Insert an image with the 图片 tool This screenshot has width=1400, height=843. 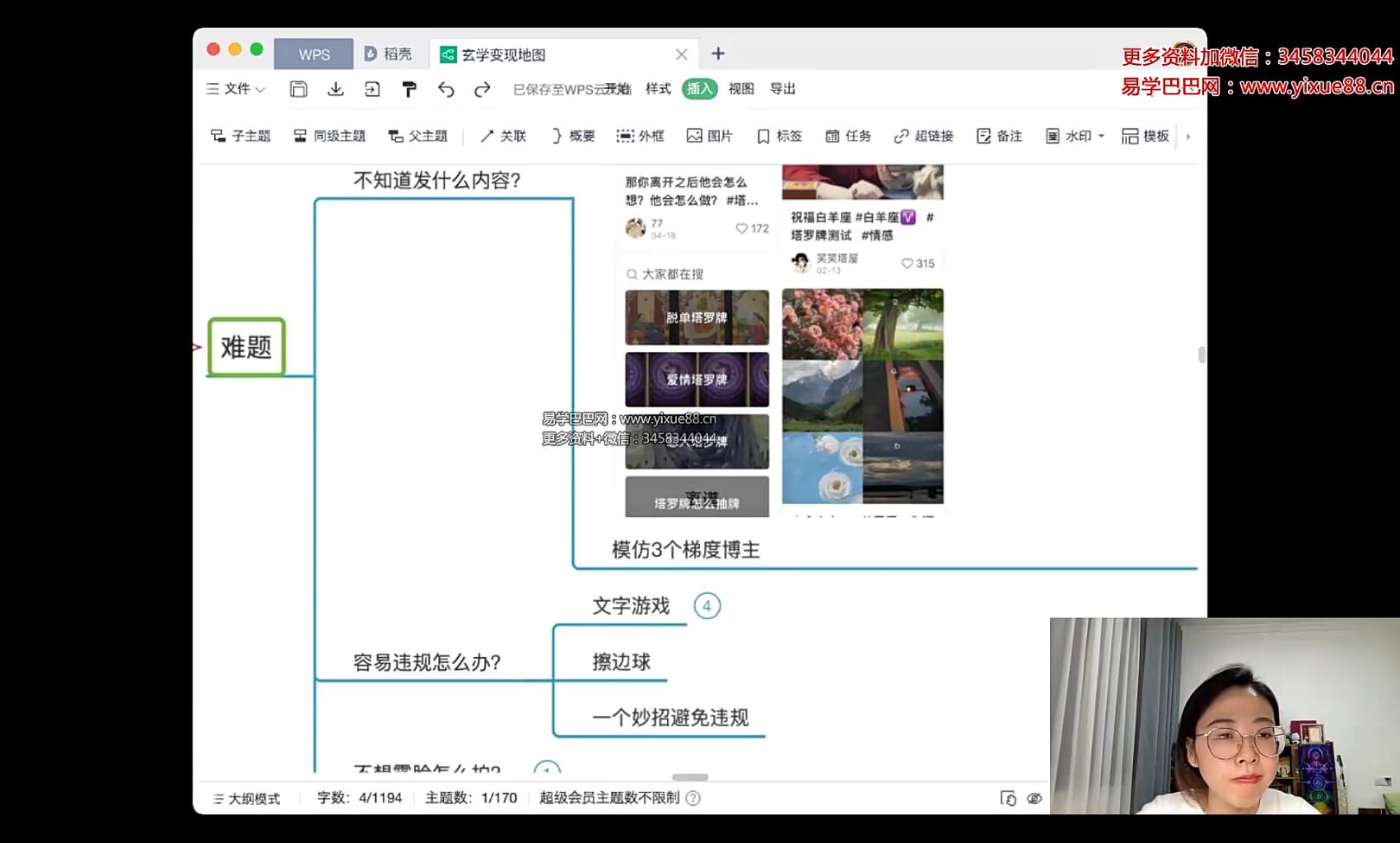(709, 136)
